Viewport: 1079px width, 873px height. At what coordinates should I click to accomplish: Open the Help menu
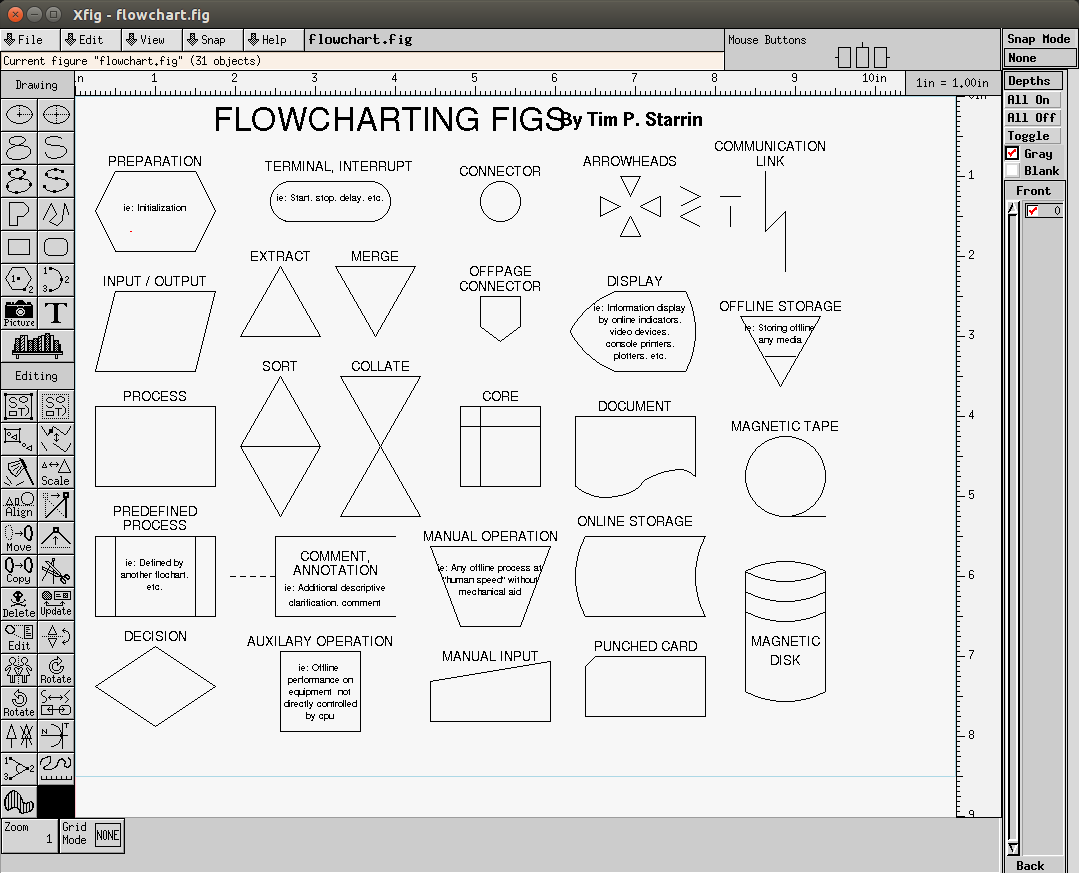(x=274, y=40)
